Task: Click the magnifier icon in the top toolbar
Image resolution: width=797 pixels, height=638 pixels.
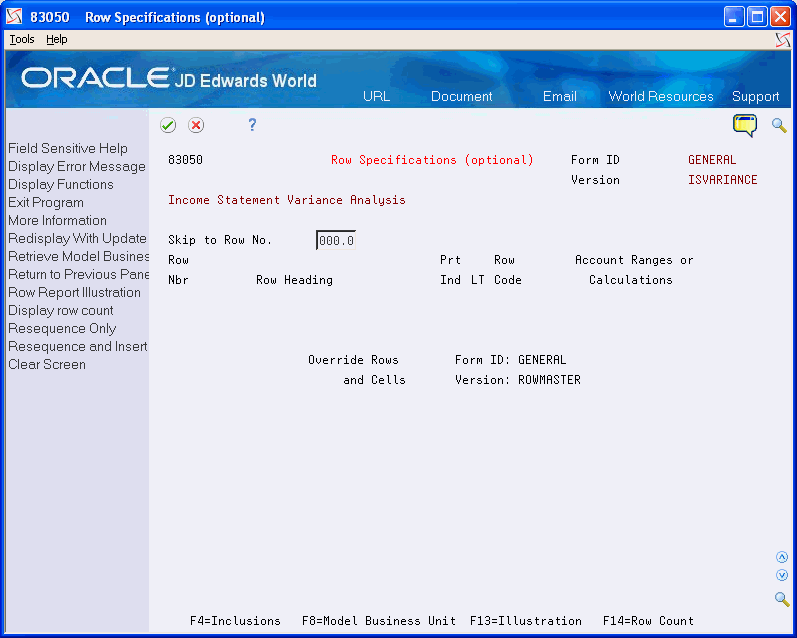Action: [779, 125]
